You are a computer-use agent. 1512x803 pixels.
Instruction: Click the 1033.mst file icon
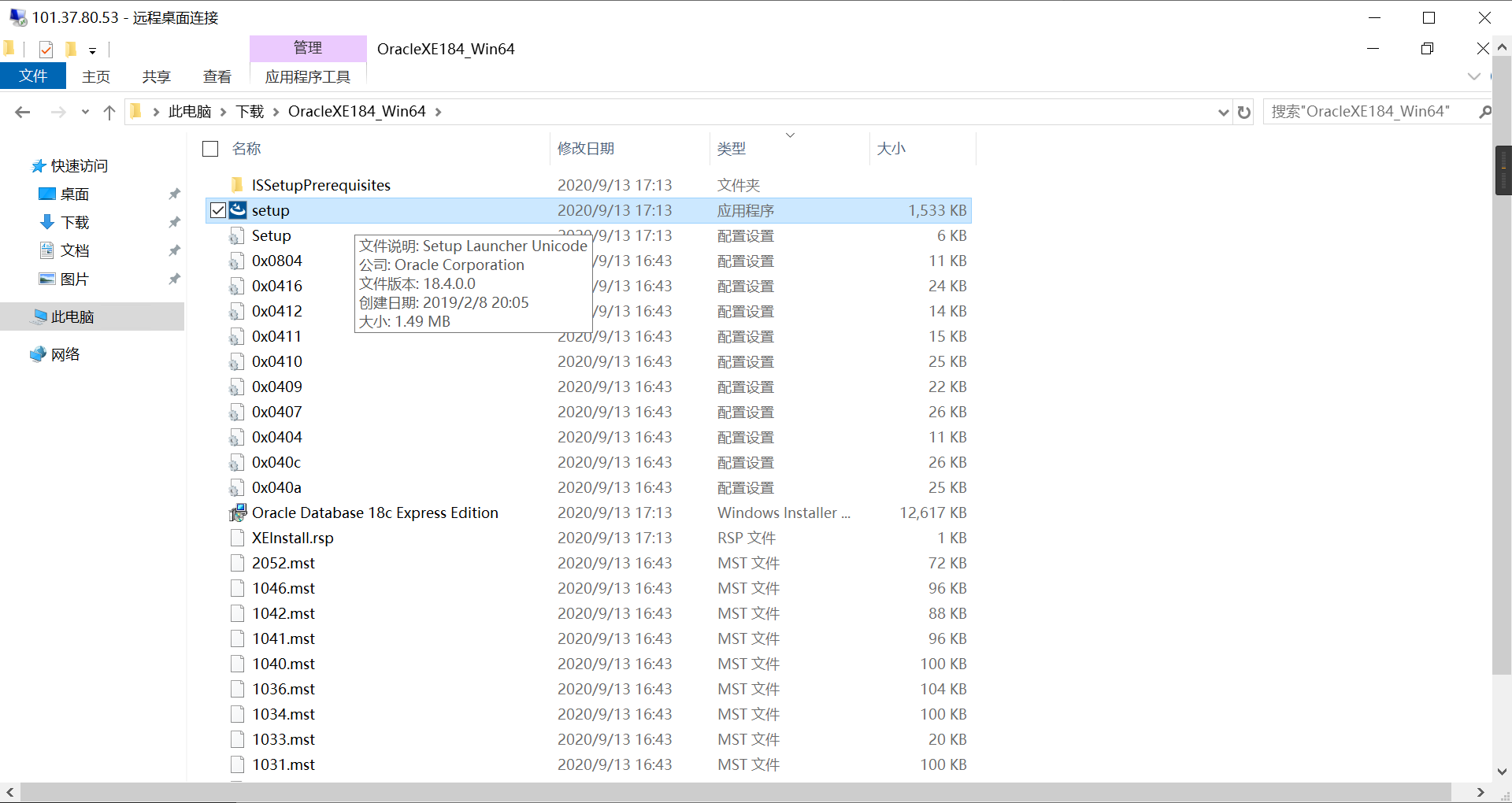point(237,739)
